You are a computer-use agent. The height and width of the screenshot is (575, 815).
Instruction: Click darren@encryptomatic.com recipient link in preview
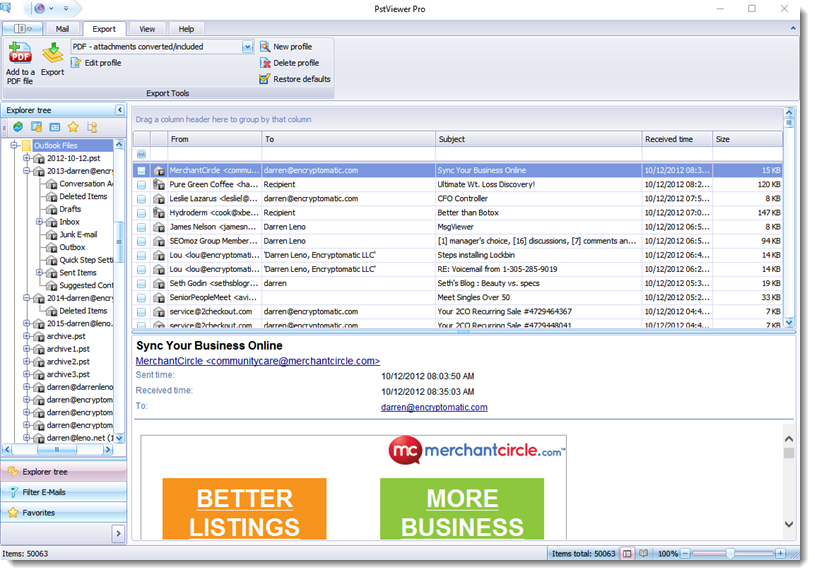point(434,408)
